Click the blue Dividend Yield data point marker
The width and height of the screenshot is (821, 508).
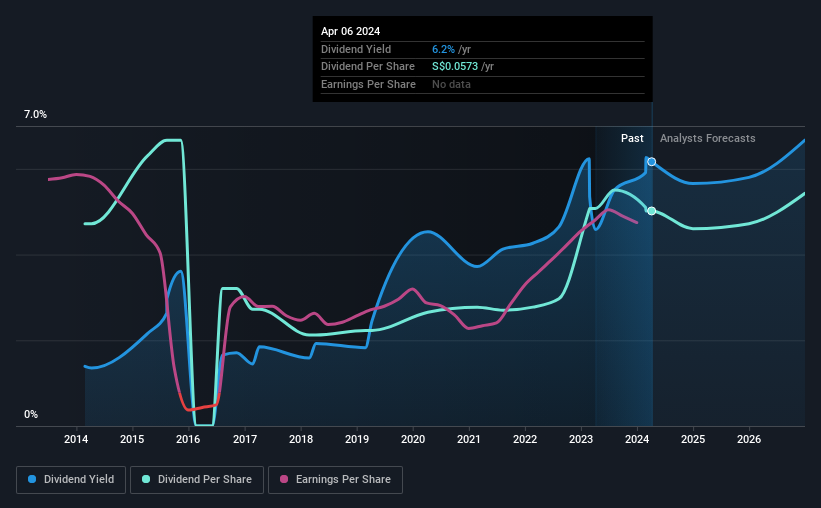(x=651, y=162)
